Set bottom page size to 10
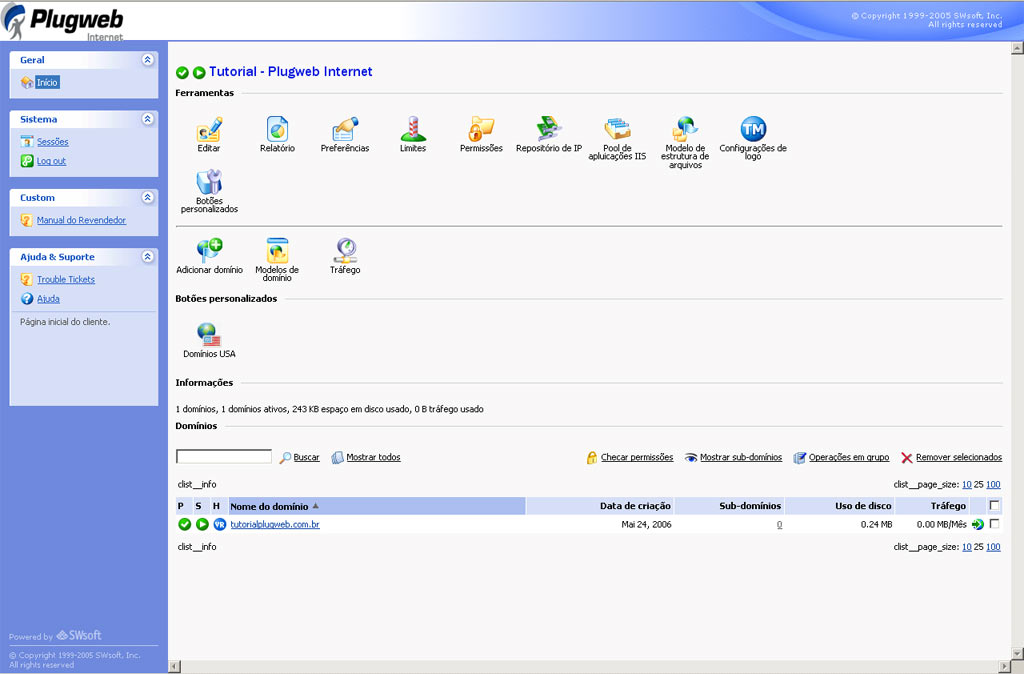 point(967,547)
